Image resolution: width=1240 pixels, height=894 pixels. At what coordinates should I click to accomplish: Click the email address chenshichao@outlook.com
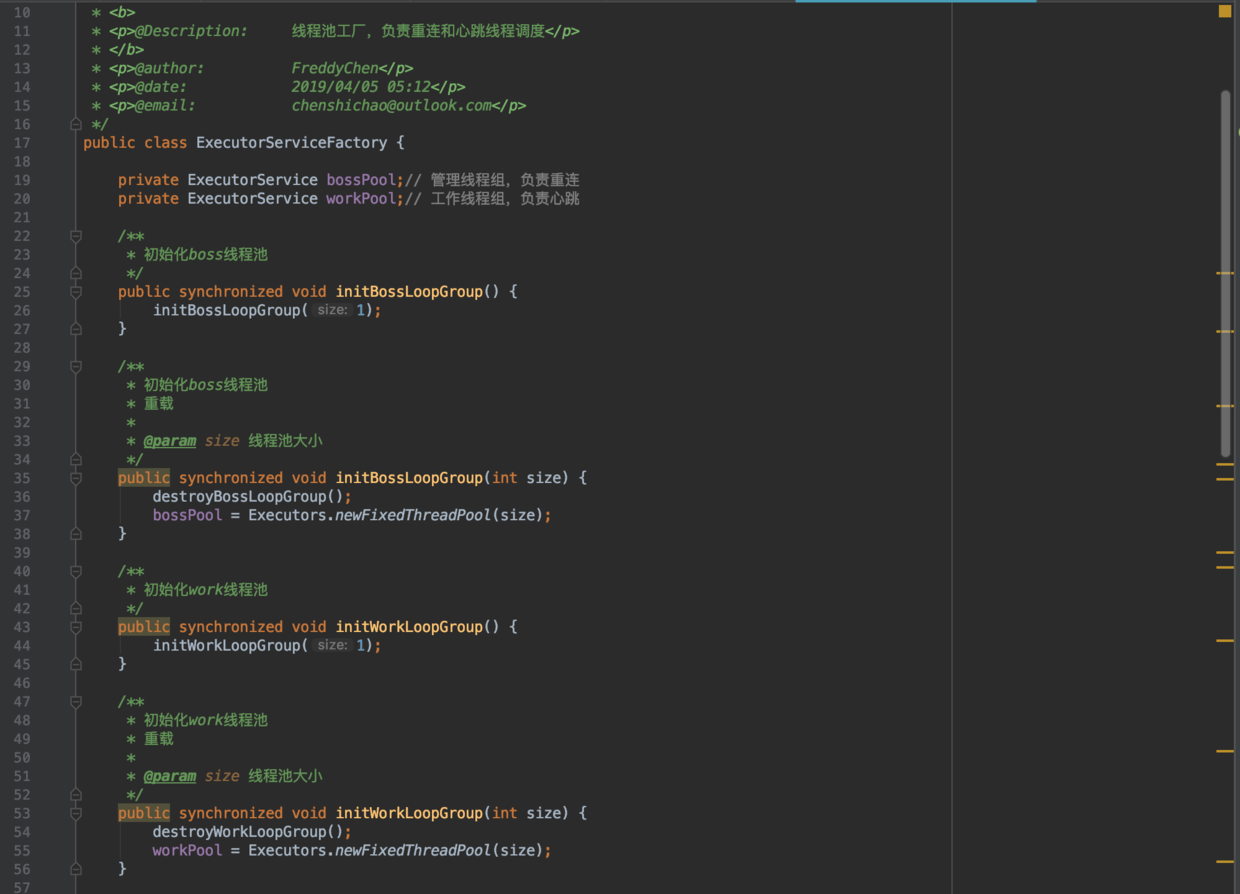[x=390, y=105]
